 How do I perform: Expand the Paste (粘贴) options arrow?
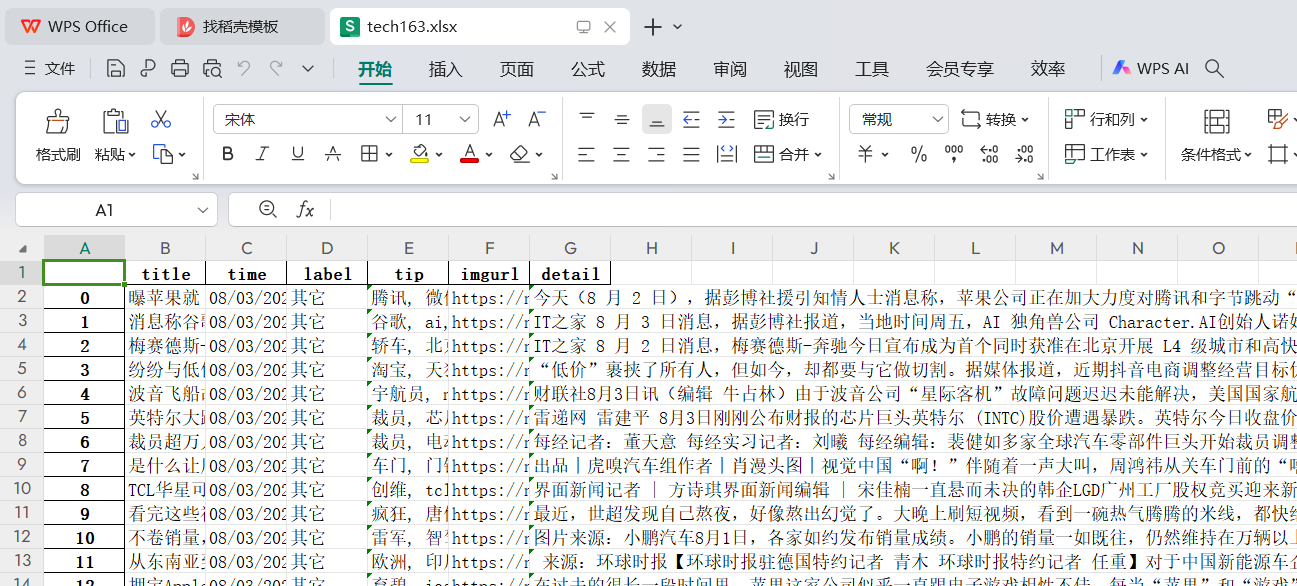131,155
